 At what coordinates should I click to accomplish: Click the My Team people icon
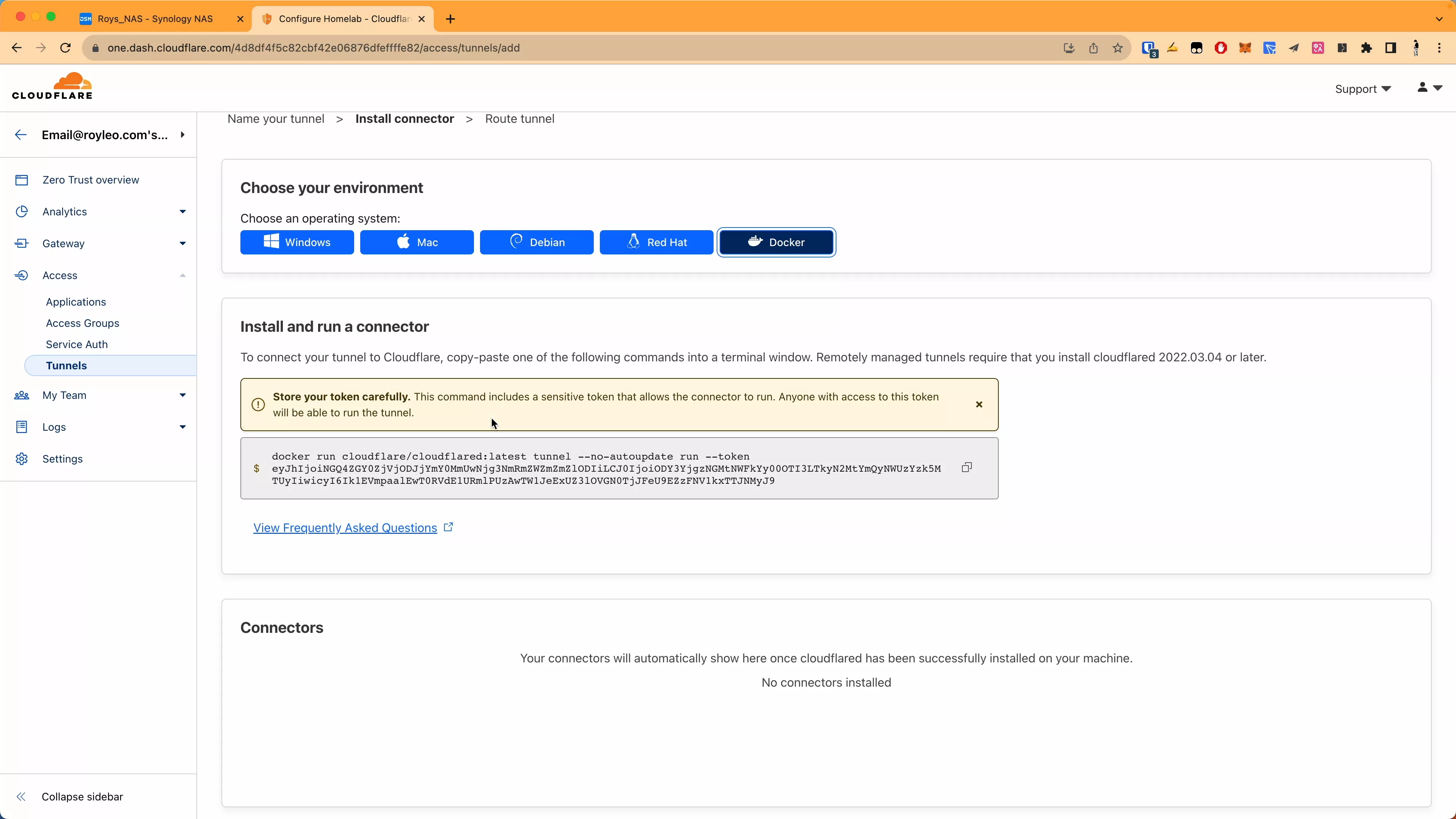coord(22,395)
